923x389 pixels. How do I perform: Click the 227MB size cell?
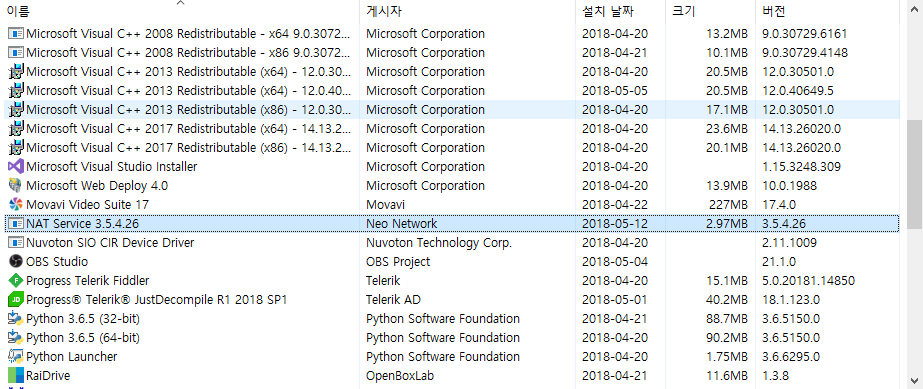(x=729, y=204)
